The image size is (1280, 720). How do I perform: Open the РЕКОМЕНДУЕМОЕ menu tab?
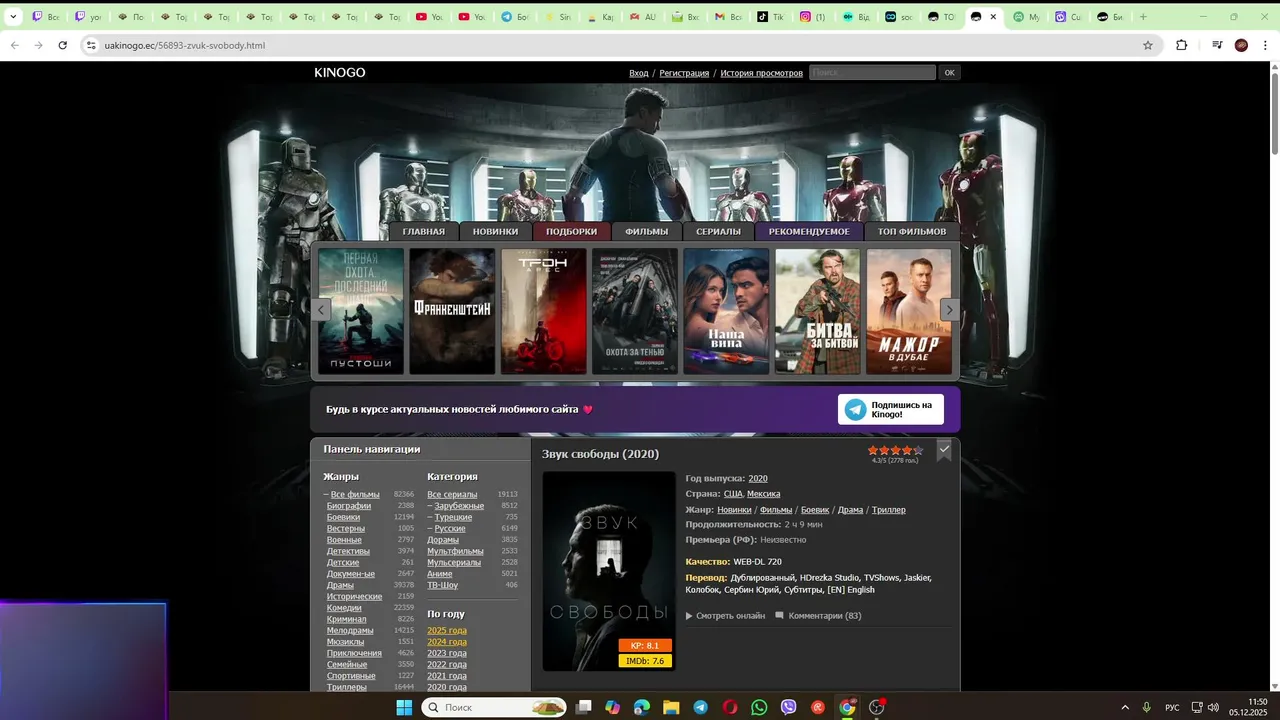tap(809, 231)
